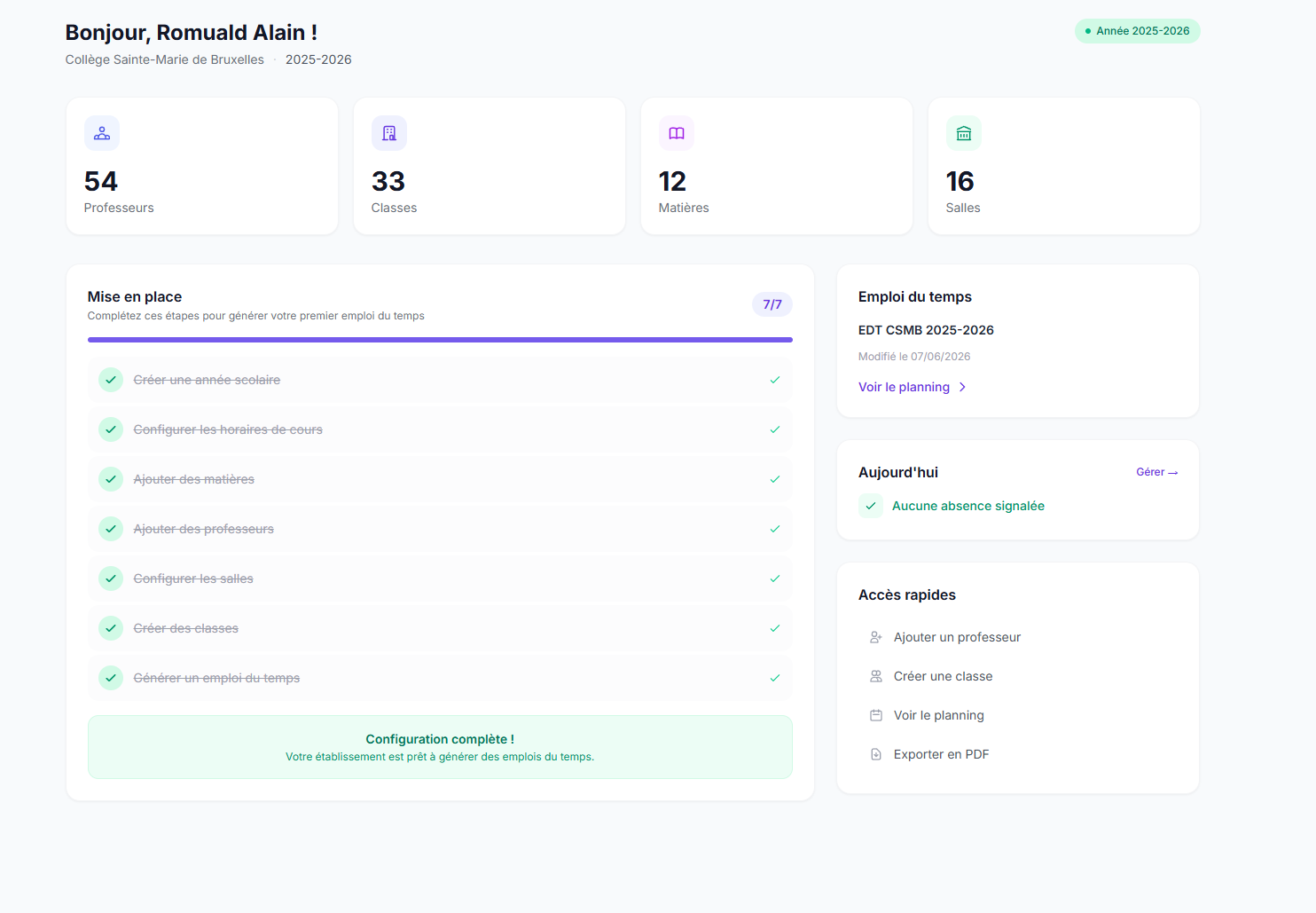1316x913 pixels.
Task: Click the EDT CSMB 2025-2026 timetable title
Action: [x=926, y=330]
